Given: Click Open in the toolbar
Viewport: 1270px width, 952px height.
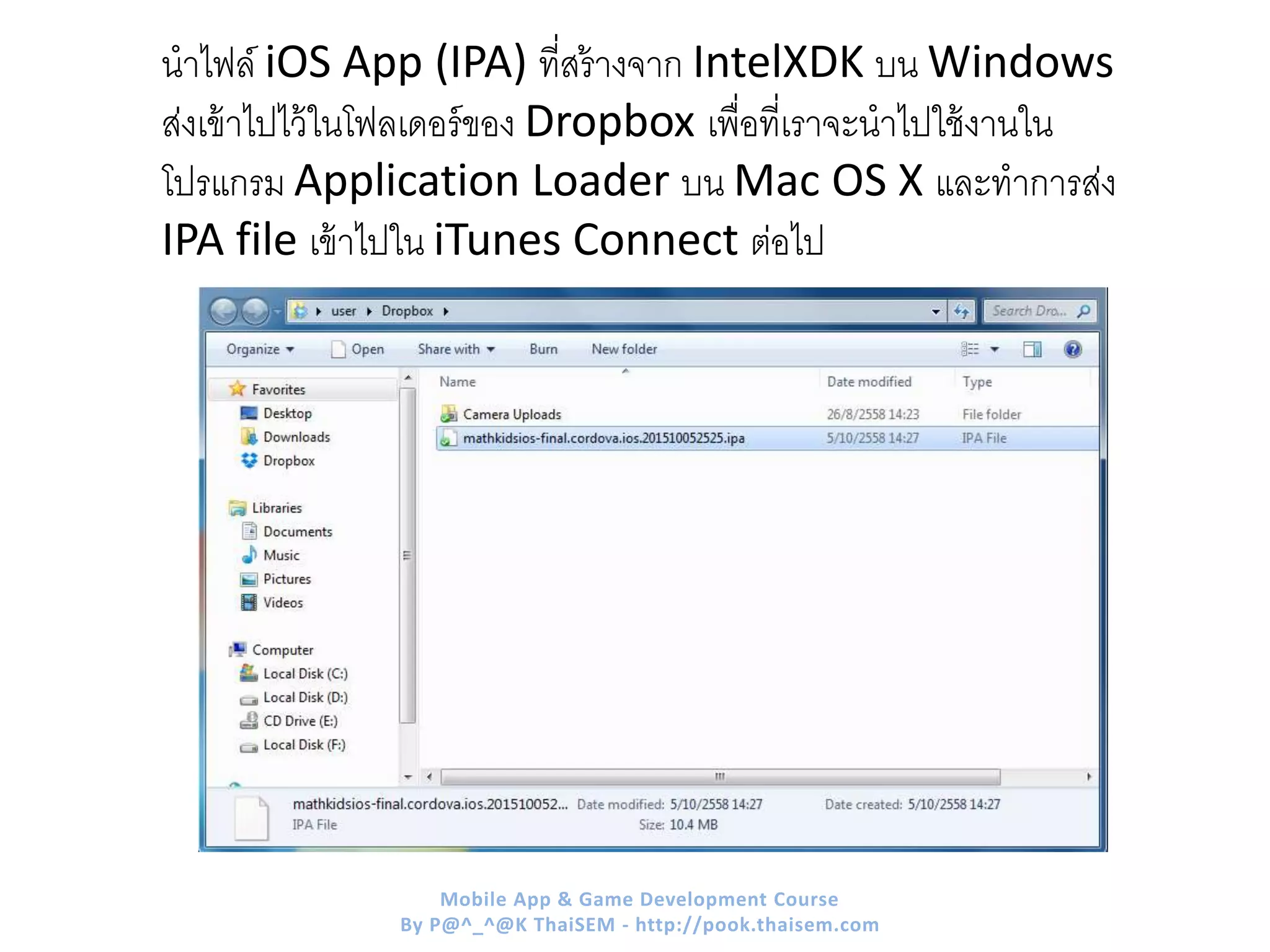Looking at the screenshot, I should (358, 350).
